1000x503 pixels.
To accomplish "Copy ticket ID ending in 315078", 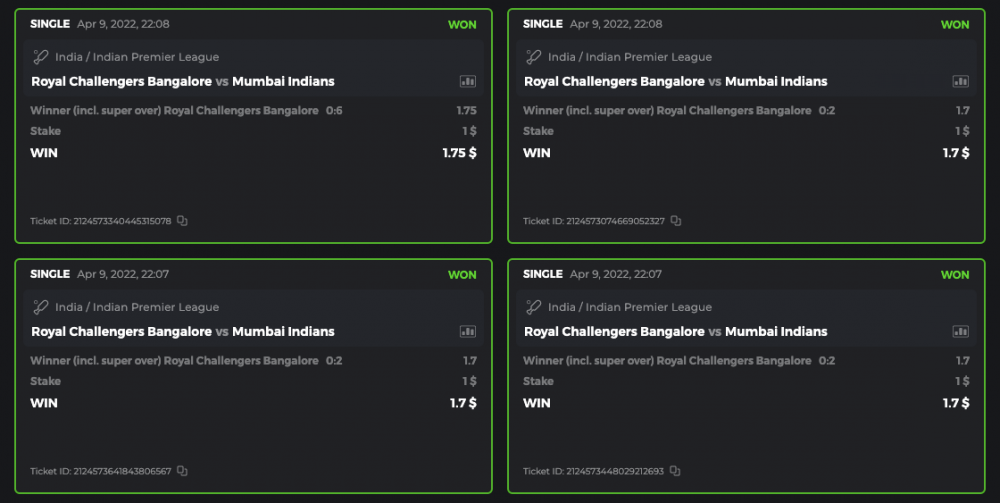I will [182, 221].
